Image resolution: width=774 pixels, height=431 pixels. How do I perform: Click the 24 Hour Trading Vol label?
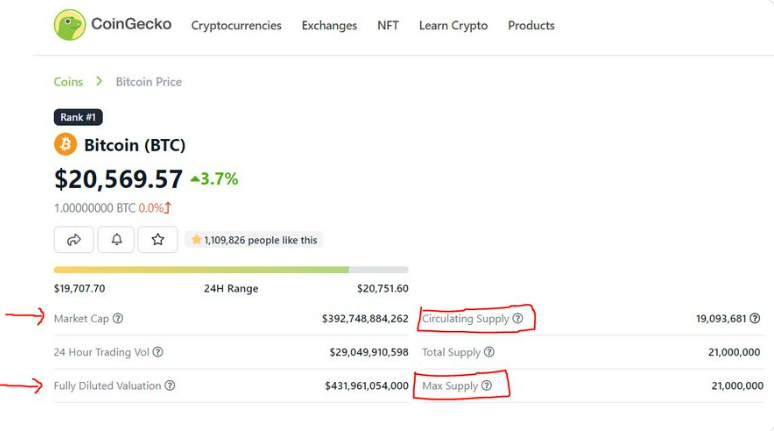[101, 352]
